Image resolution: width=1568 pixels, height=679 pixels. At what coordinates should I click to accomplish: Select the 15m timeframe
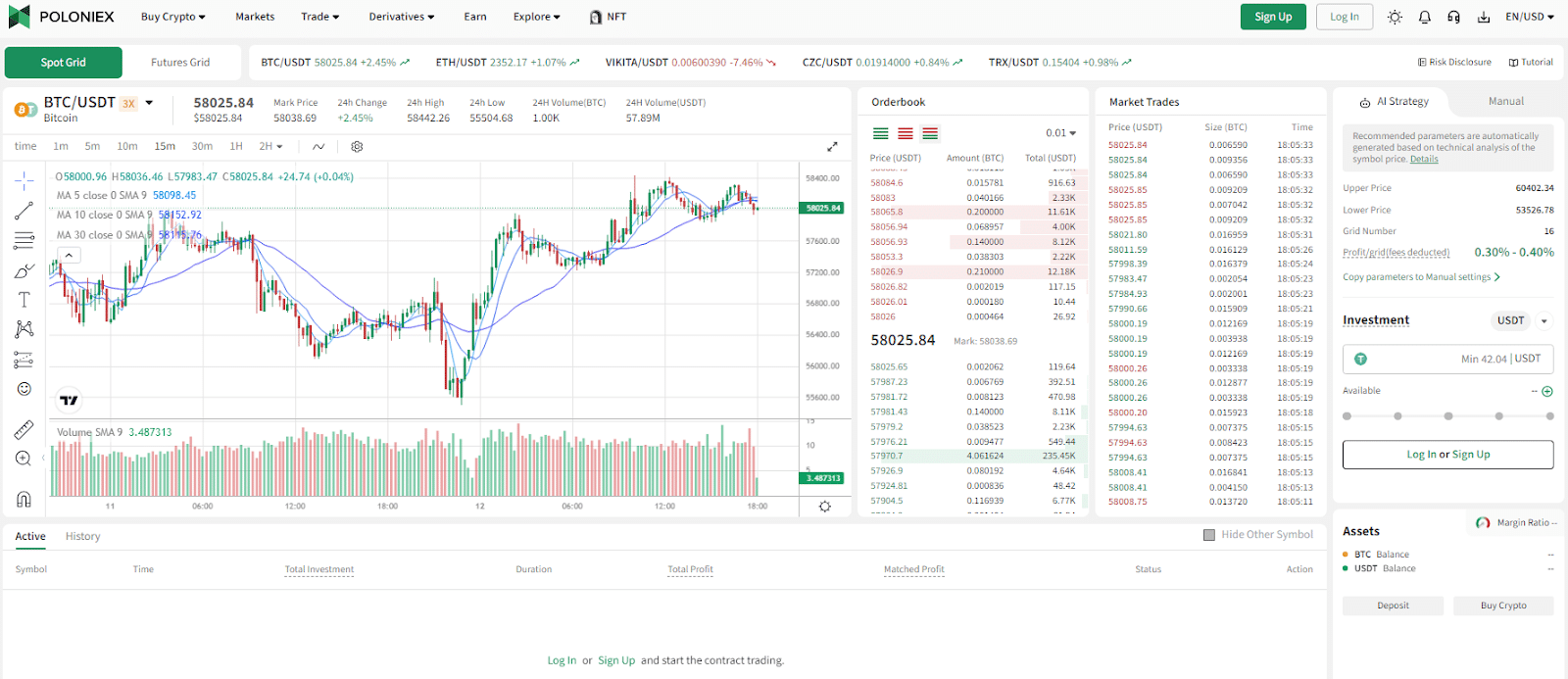[x=165, y=146]
